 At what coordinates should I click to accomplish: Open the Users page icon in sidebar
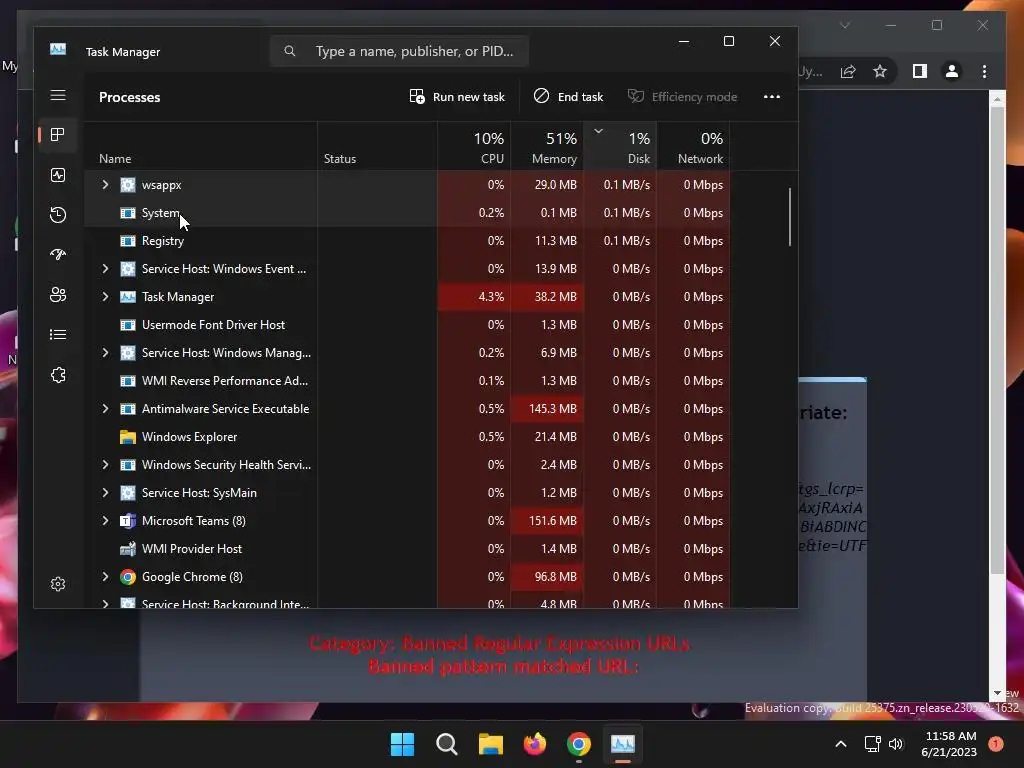(x=58, y=295)
